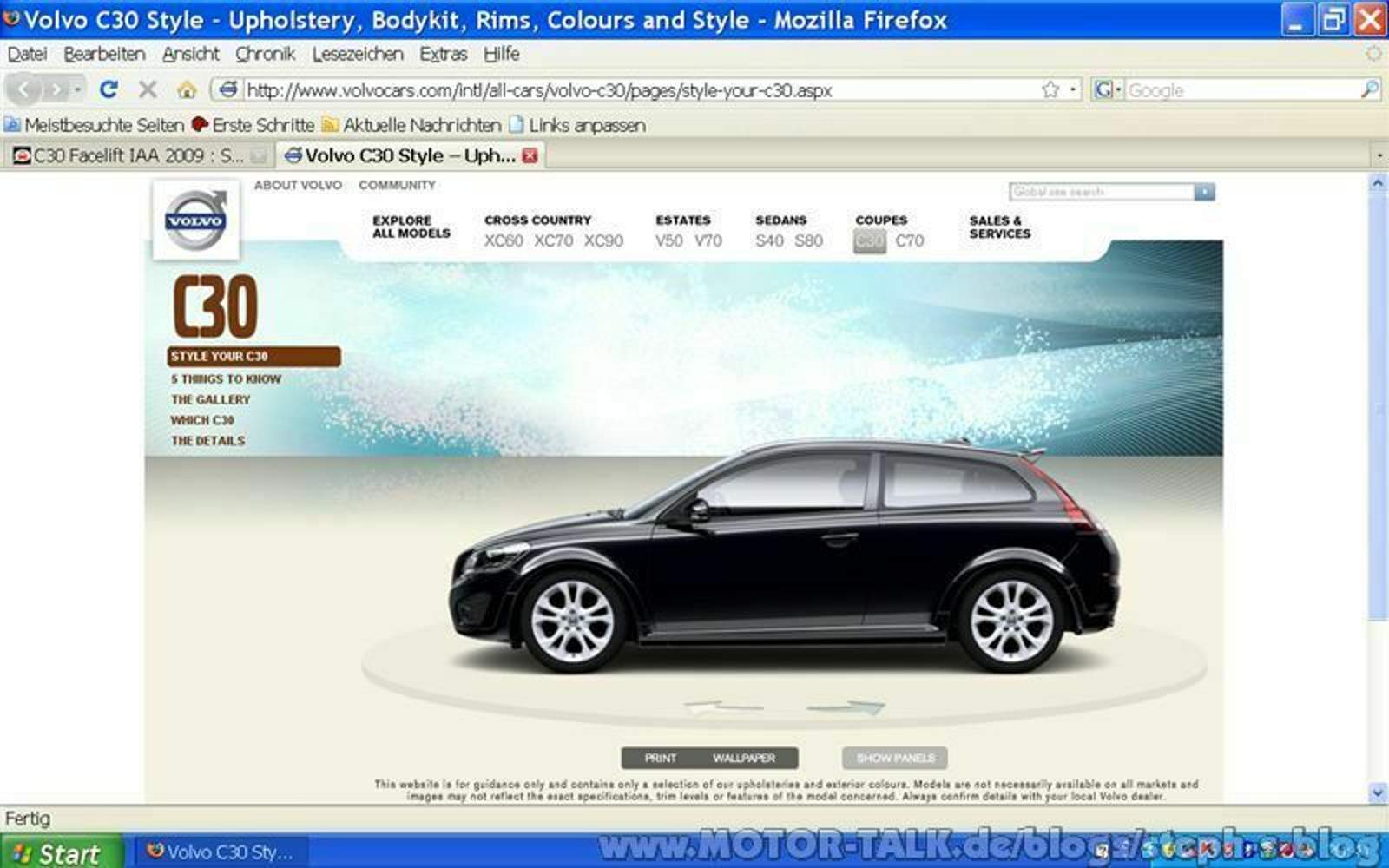The image size is (1389, 868).
Task: Click the home page icon
Action: 186,89
